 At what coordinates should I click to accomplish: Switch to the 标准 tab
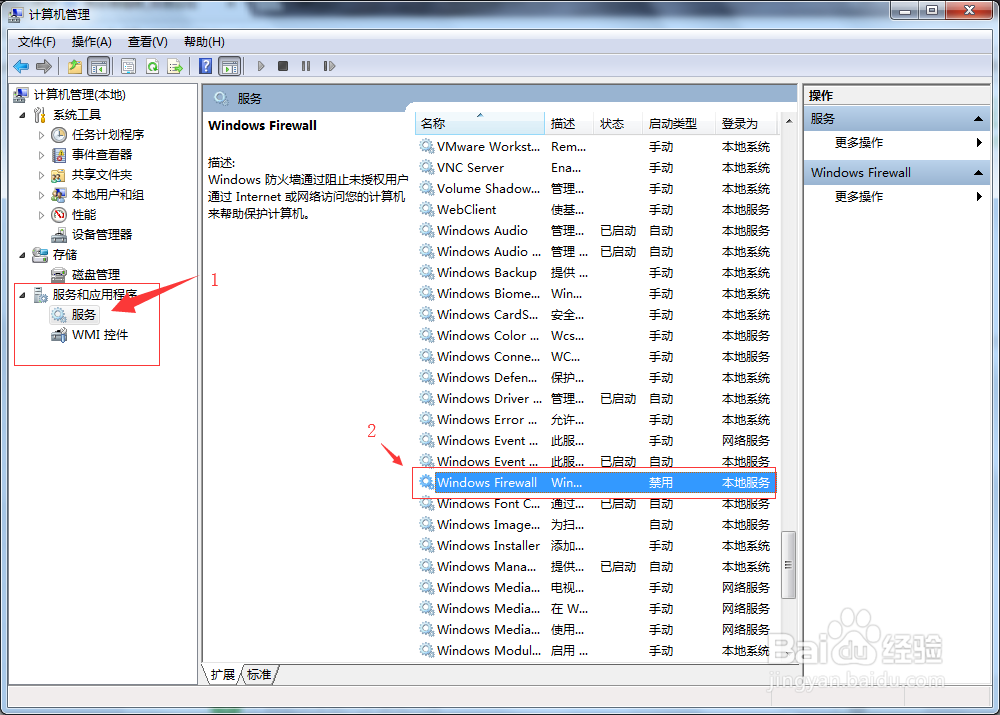[x=259, y=674]
